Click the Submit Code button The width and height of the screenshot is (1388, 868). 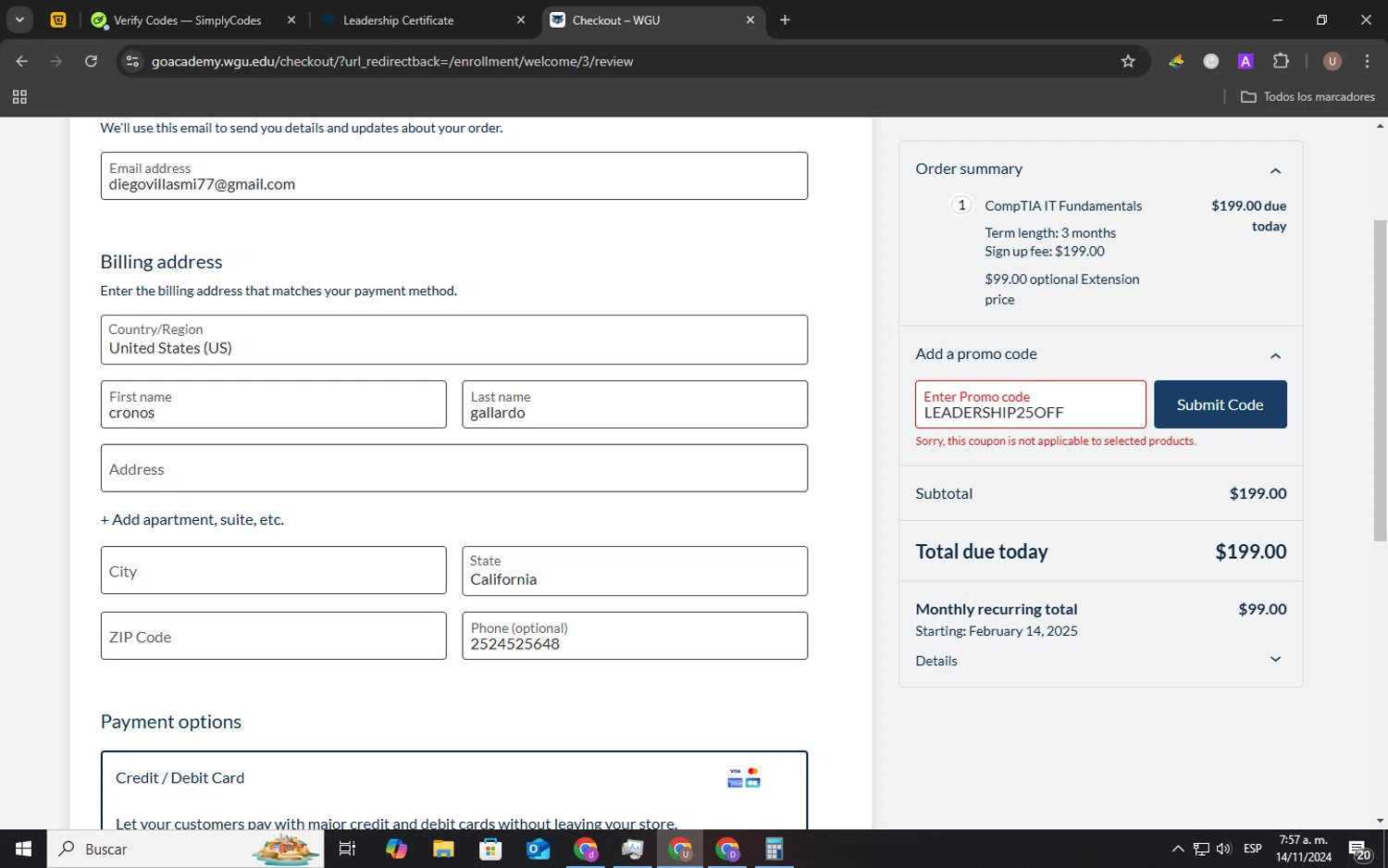coord(1220,404)
